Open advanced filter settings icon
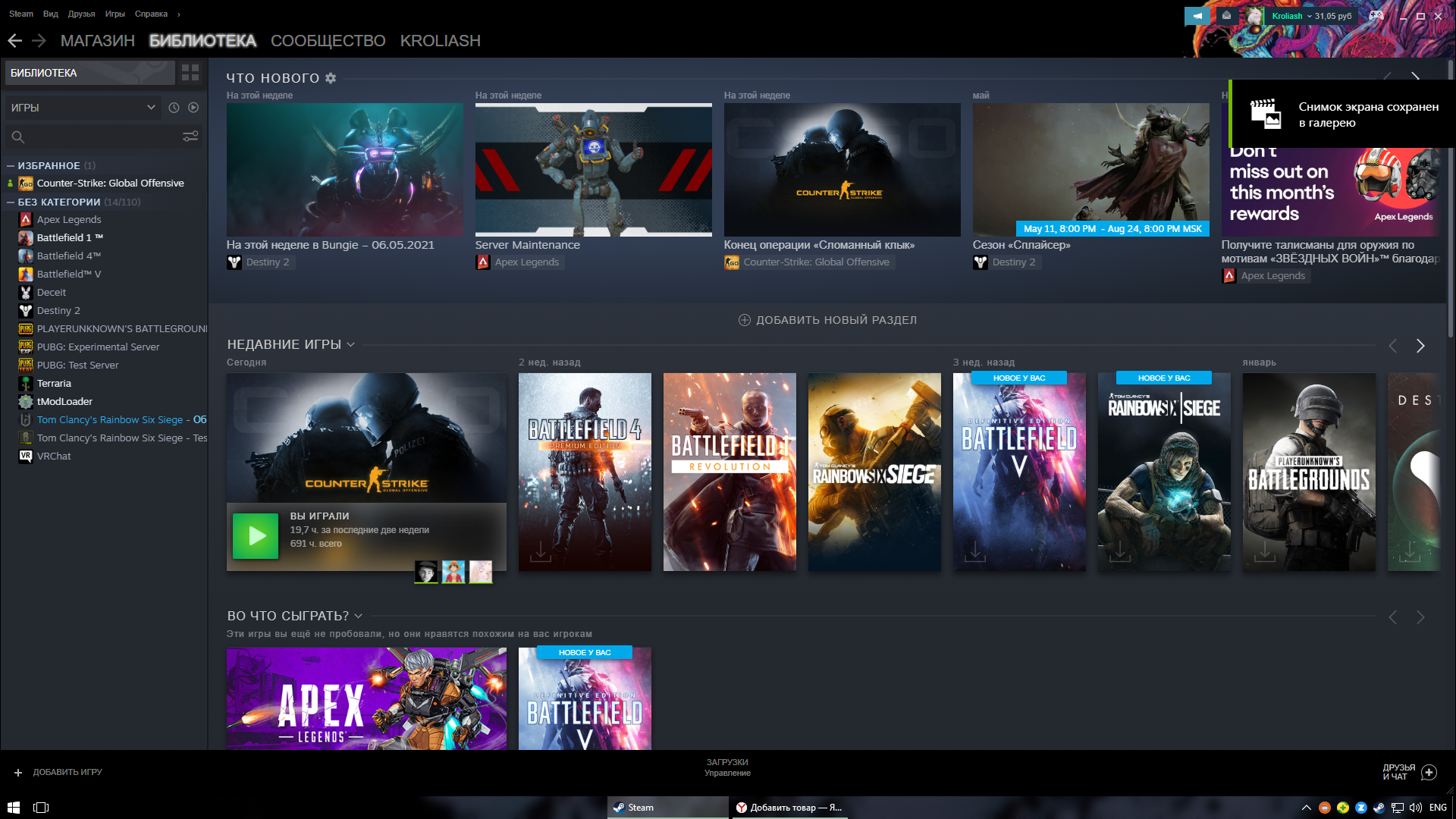This screenshot has width=1456, height=819. 190,136
